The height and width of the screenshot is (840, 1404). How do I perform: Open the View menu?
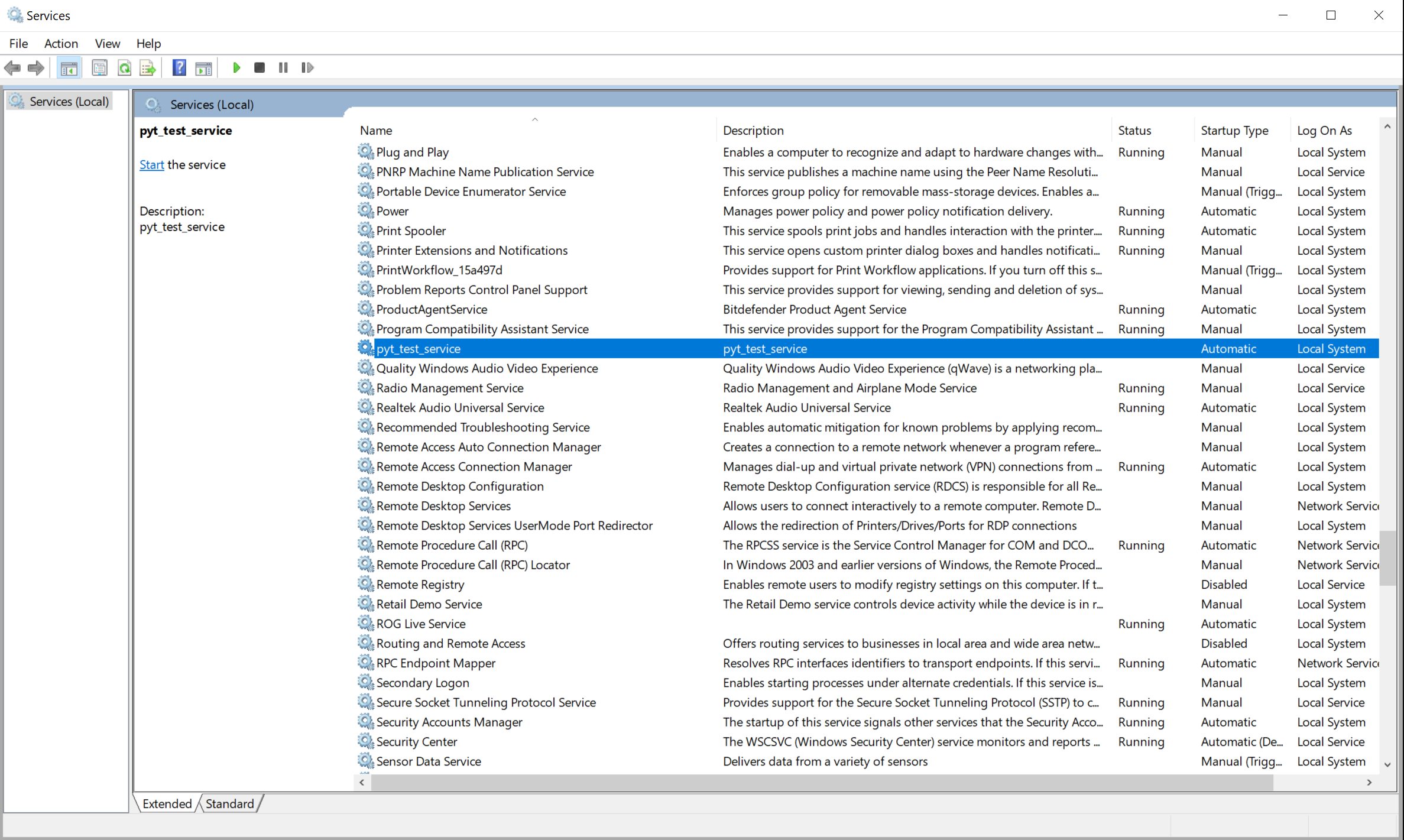point(108,43)
